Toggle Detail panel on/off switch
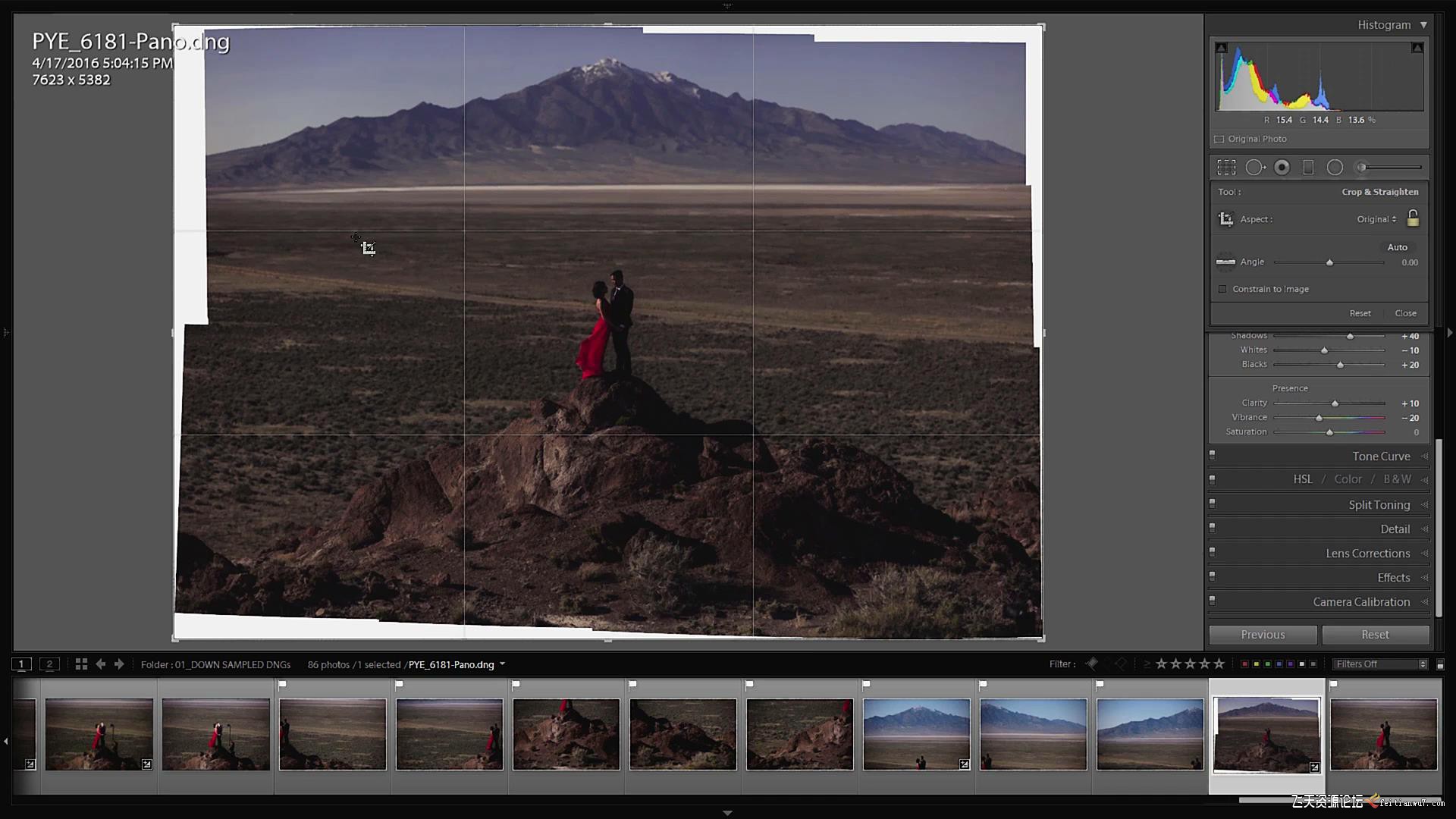The image size is (1456, 819). 1212,529
